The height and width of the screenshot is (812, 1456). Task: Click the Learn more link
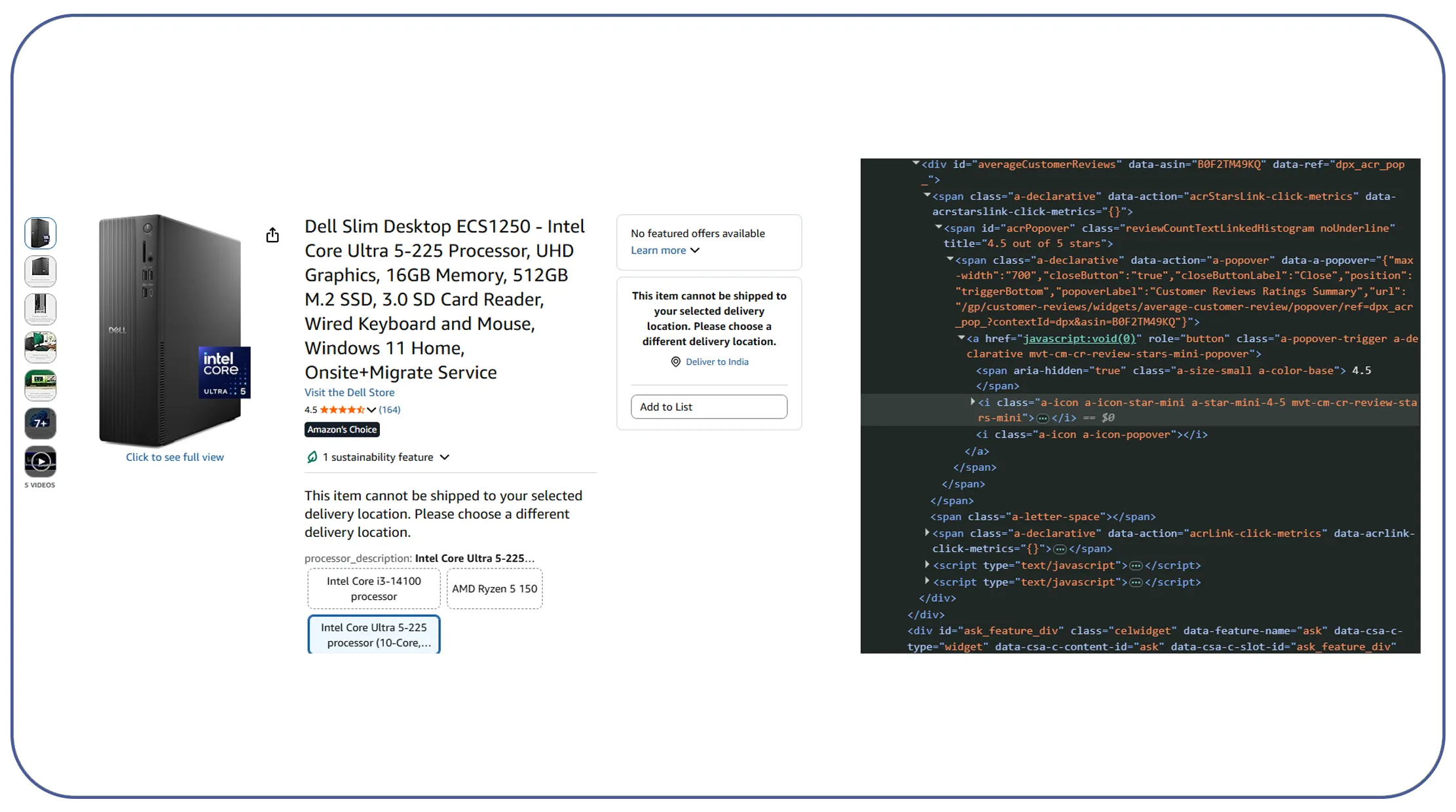(658, 250)
